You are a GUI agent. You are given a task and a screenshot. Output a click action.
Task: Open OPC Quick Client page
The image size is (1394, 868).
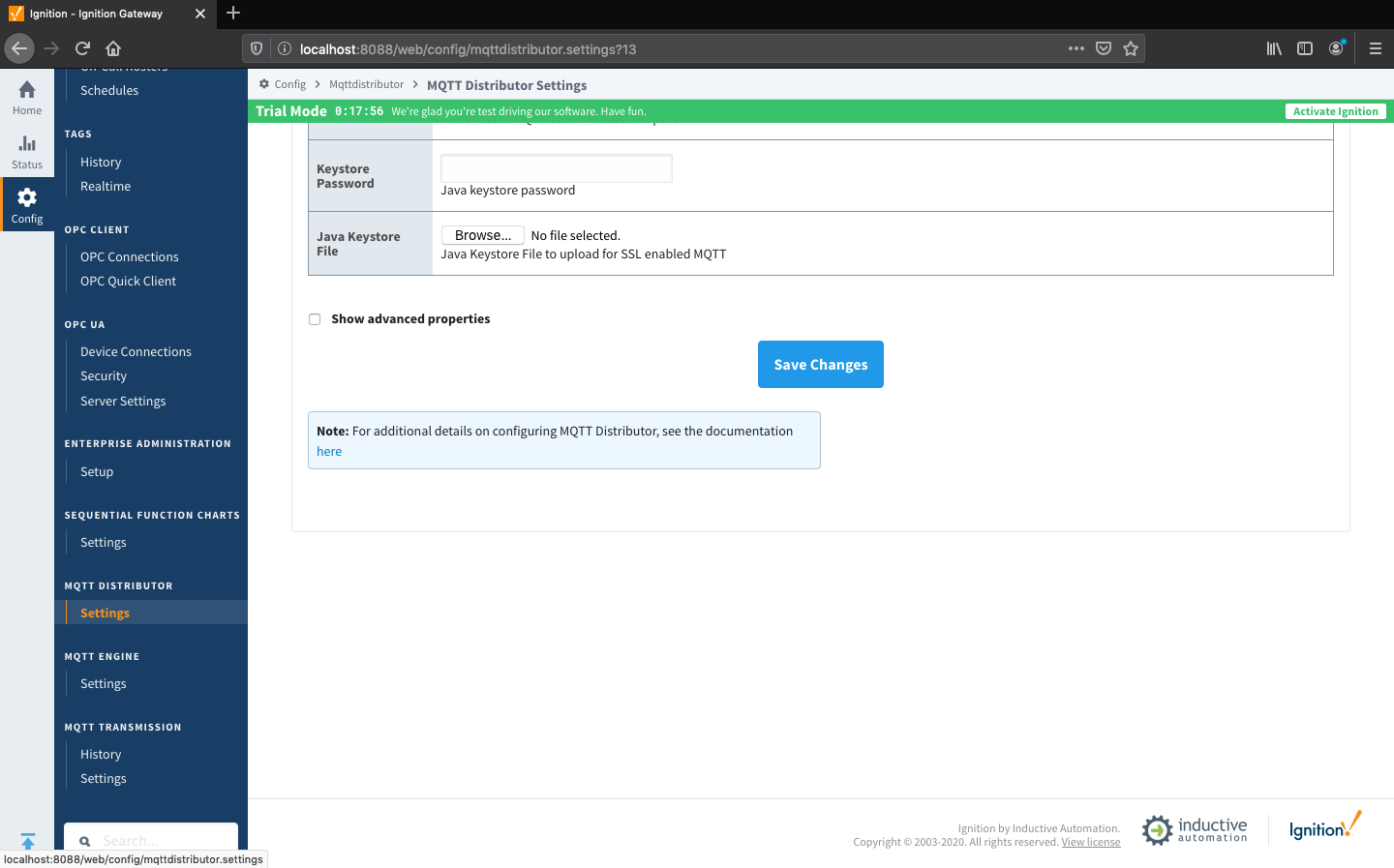point(128,281)
